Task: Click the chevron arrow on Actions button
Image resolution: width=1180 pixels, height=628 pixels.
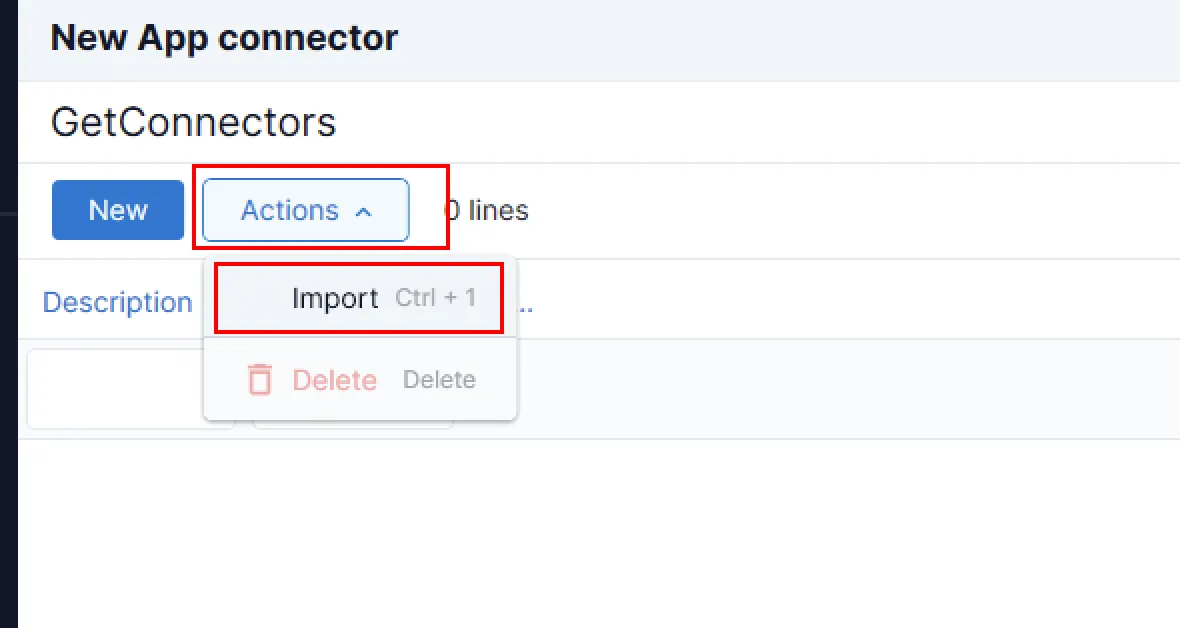Action: (364, 212)
